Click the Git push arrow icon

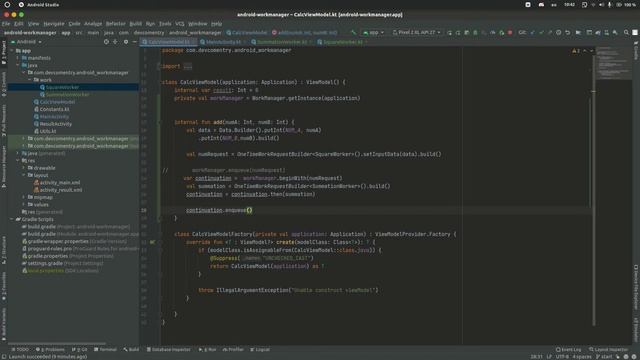(550, 32)
